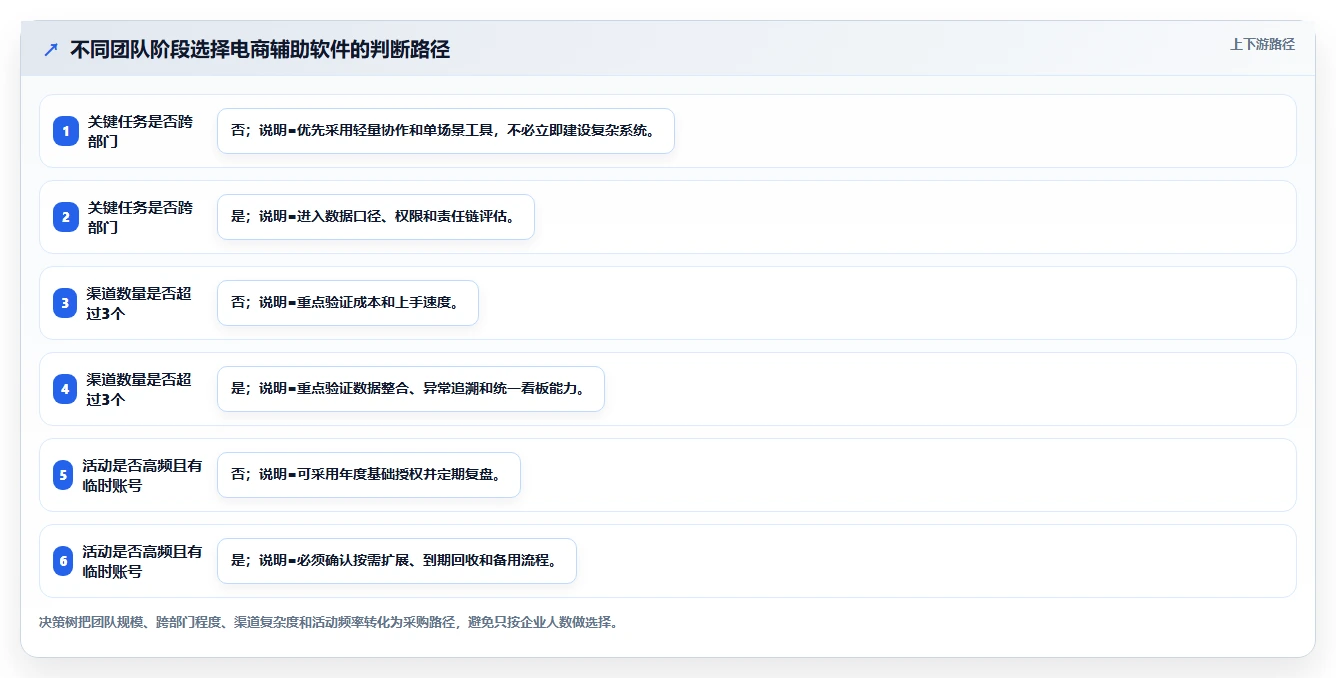Image resolution: width=1336 pixels, height=678 pixels.
Task: Select step badge number 3
Action: (66, 303)
